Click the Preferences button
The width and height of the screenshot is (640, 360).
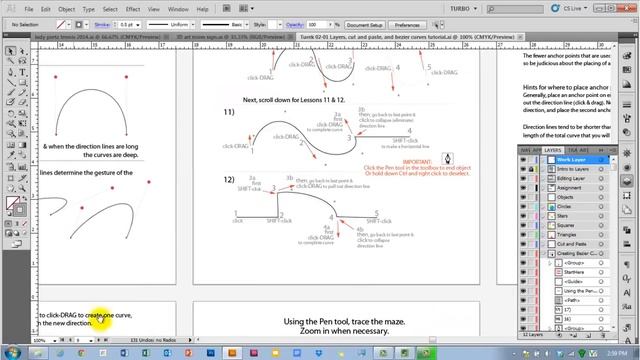[x=407, y=25]
